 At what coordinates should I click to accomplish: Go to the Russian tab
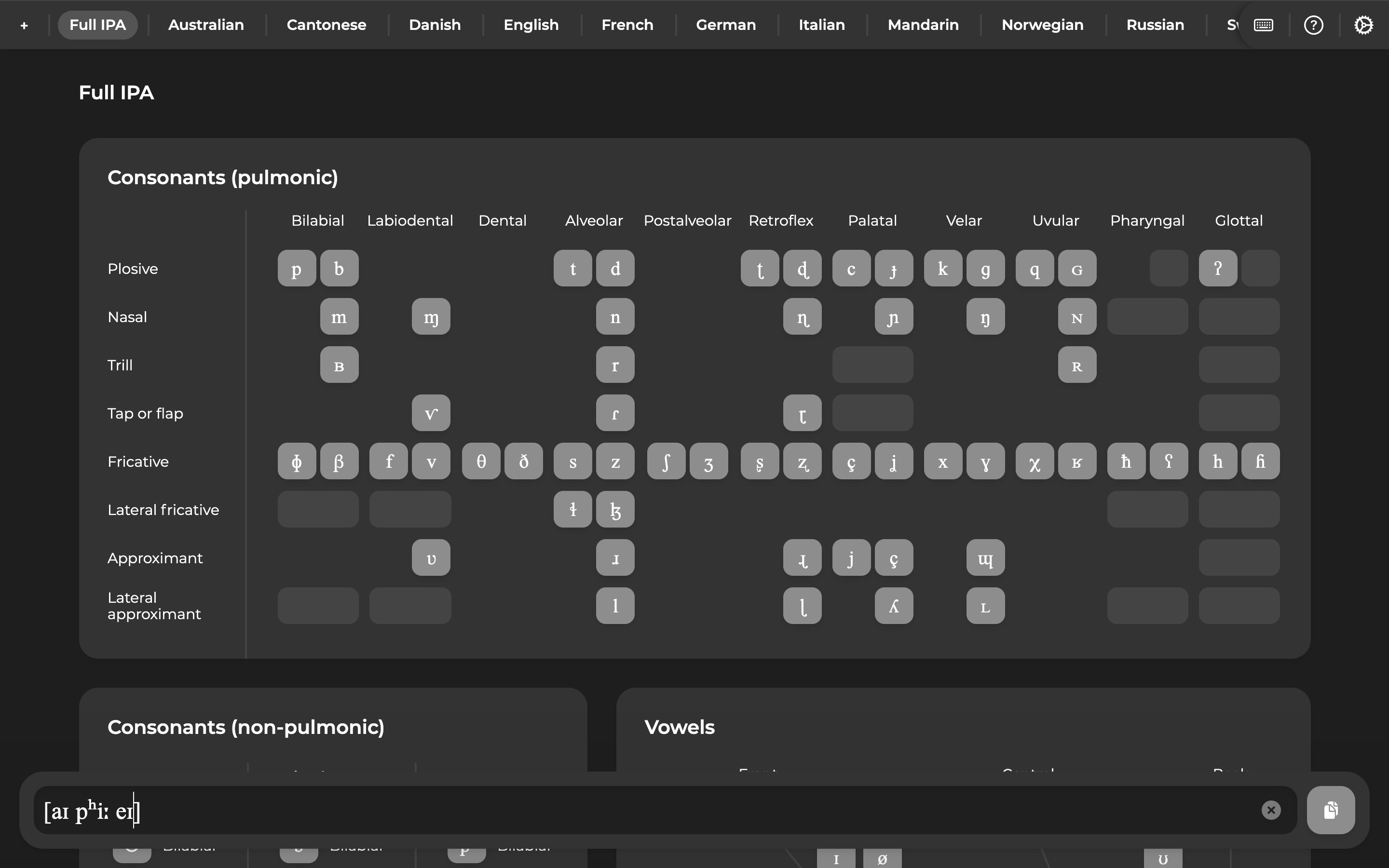click(x=1155, y=25)
